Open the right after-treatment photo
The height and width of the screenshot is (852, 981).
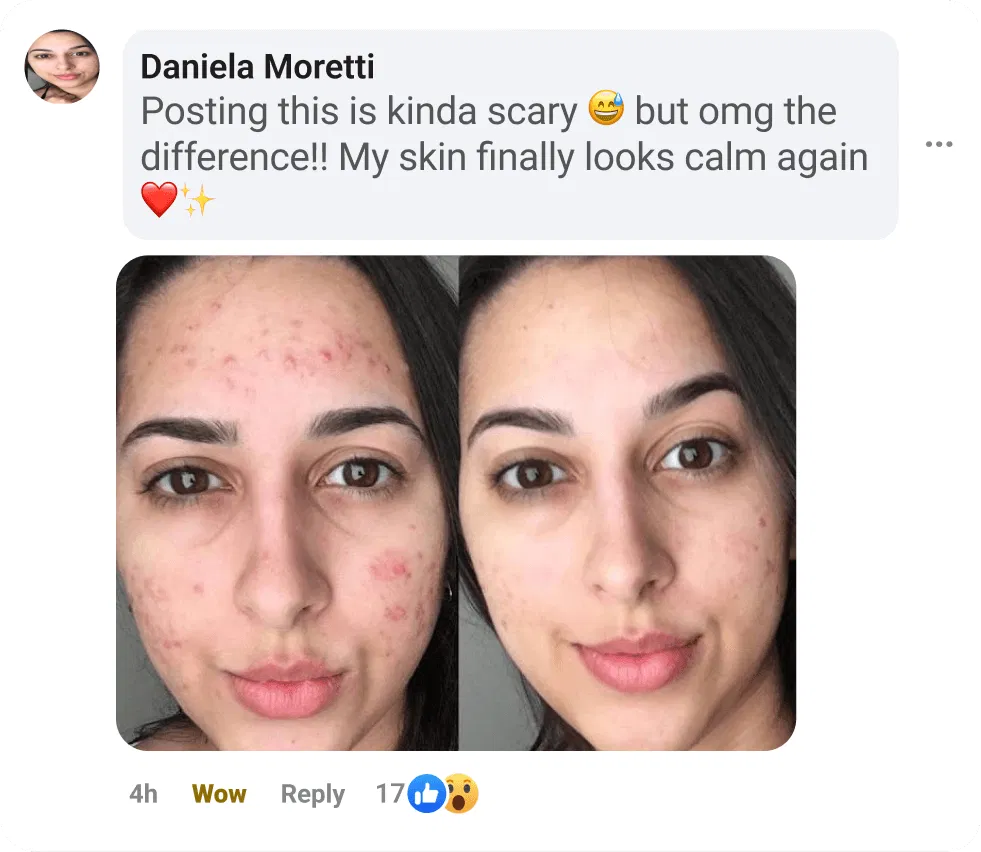click(628, 503)
